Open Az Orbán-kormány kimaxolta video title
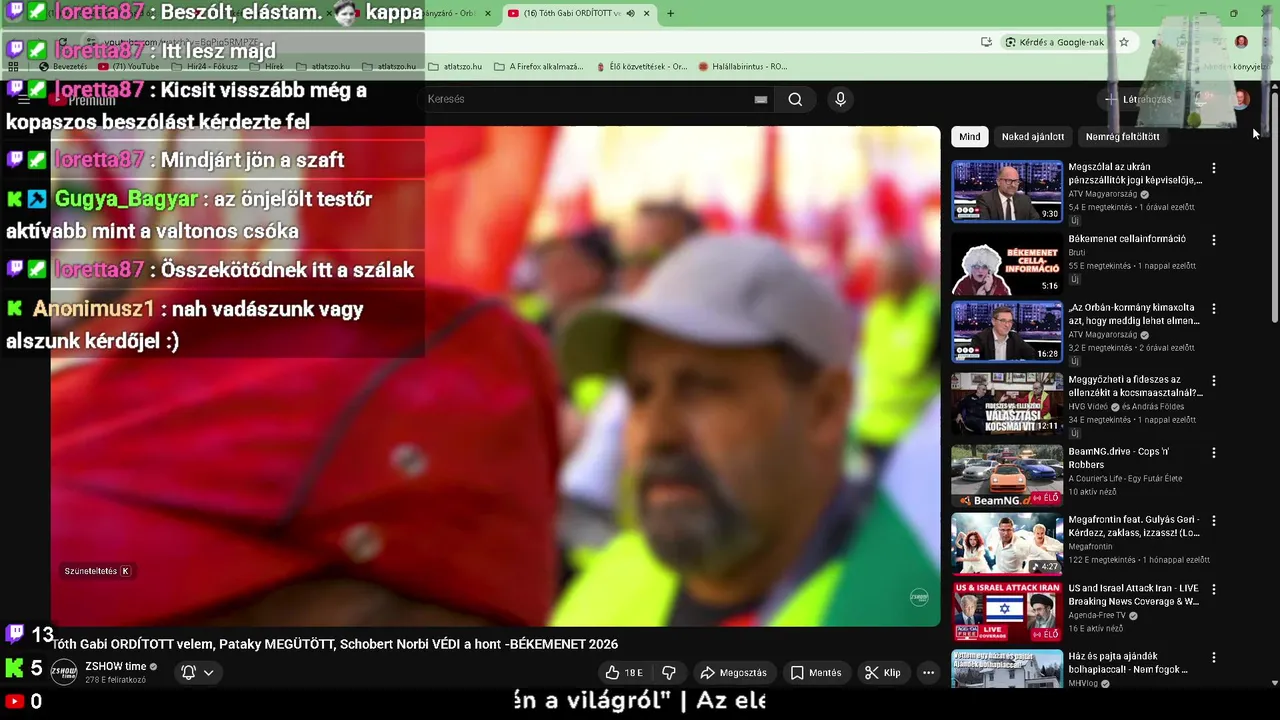This screenshot has width=1280, height=720. click(1134, 314)
